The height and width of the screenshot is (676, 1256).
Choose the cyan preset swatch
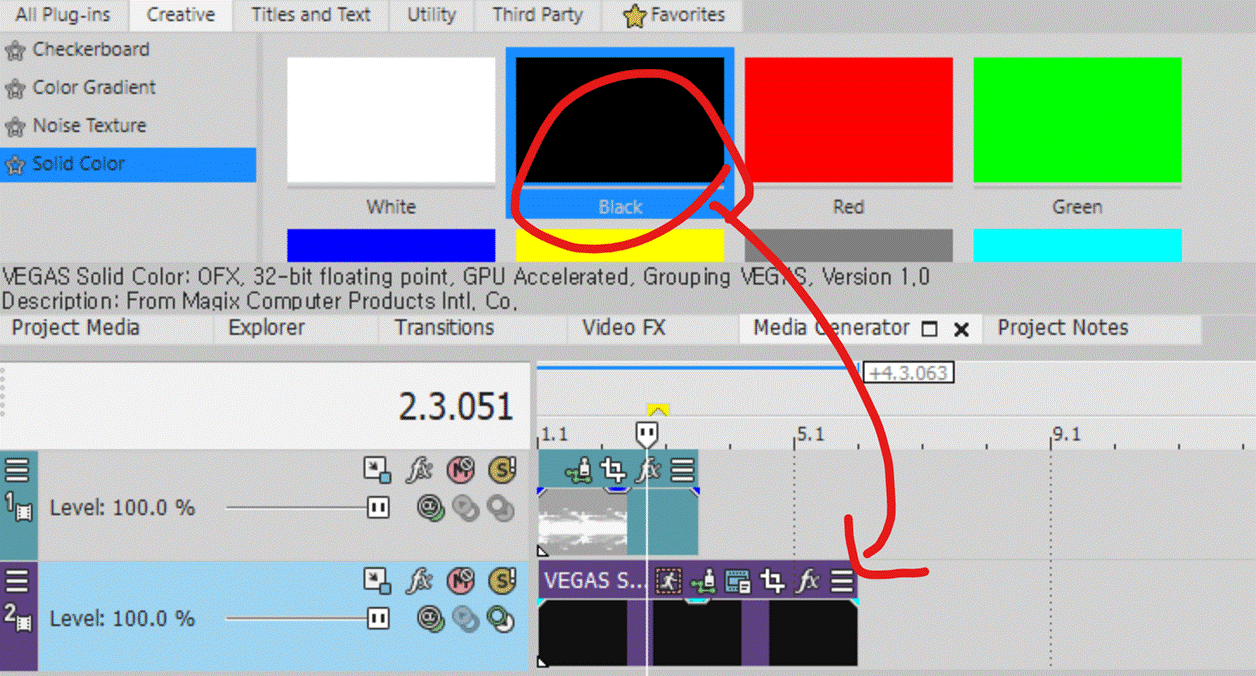(1077, 245)
